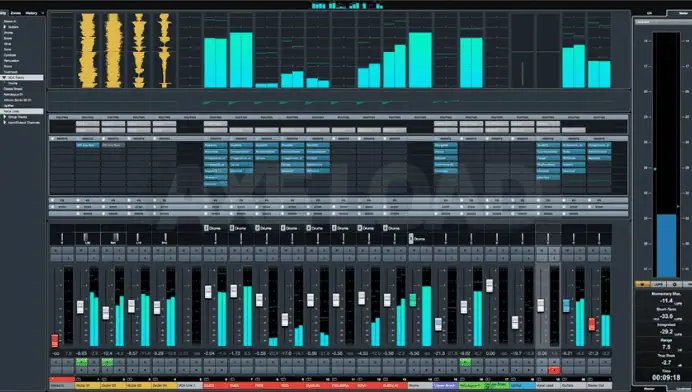
Task: Select Stereo In in the channel tree
Action: [x=10, y=21]
